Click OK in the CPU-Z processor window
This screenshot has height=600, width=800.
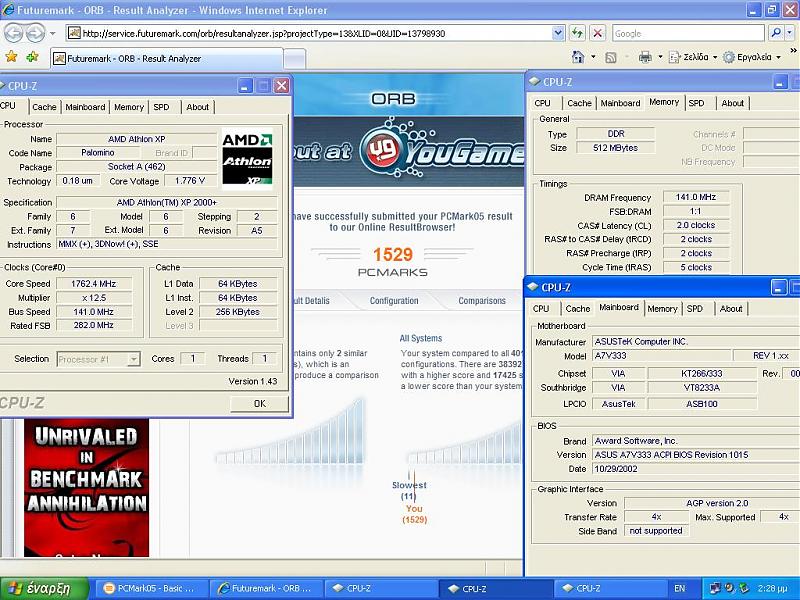260,404
